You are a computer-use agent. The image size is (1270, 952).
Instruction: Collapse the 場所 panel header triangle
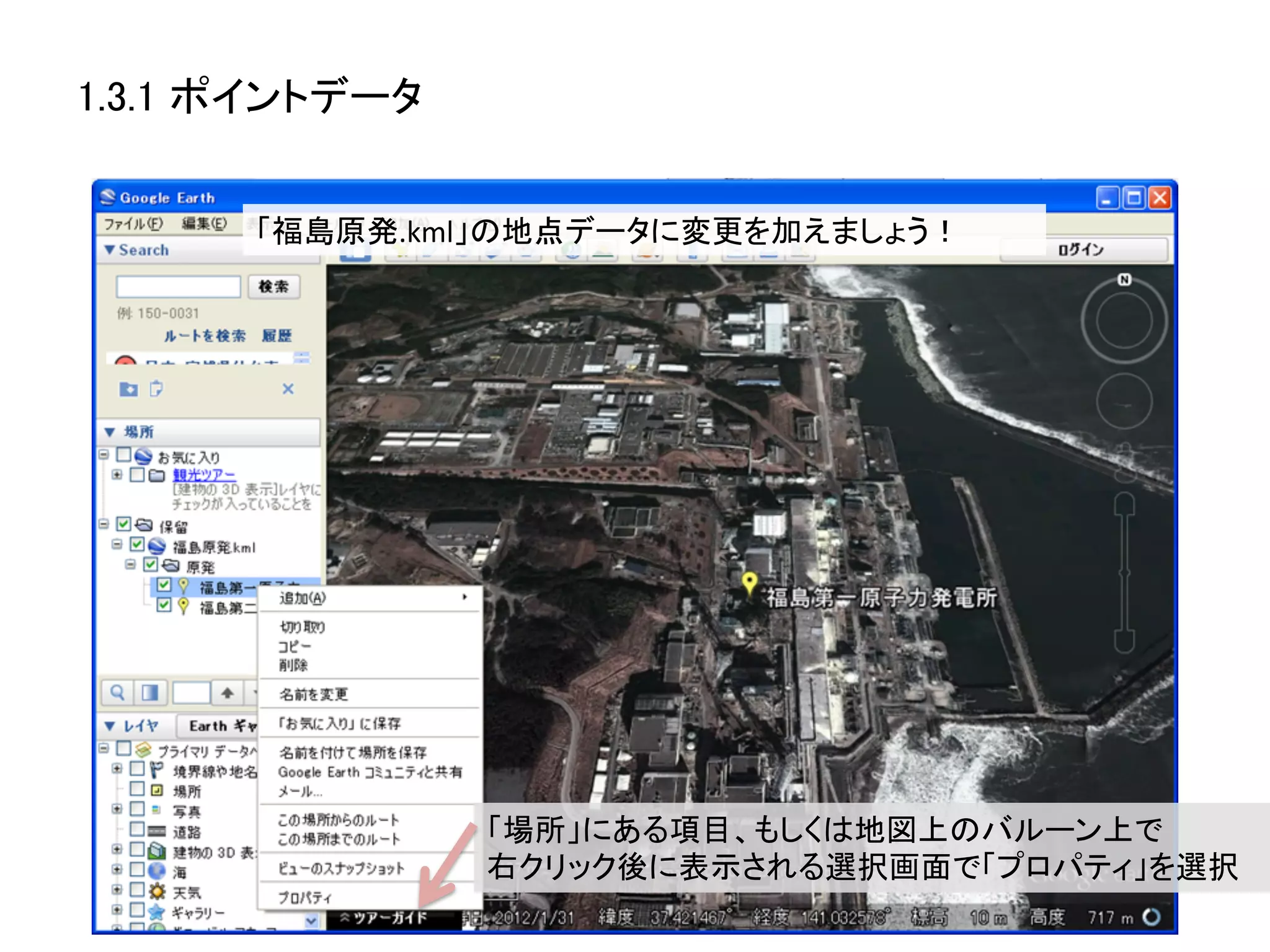point(110,431)
